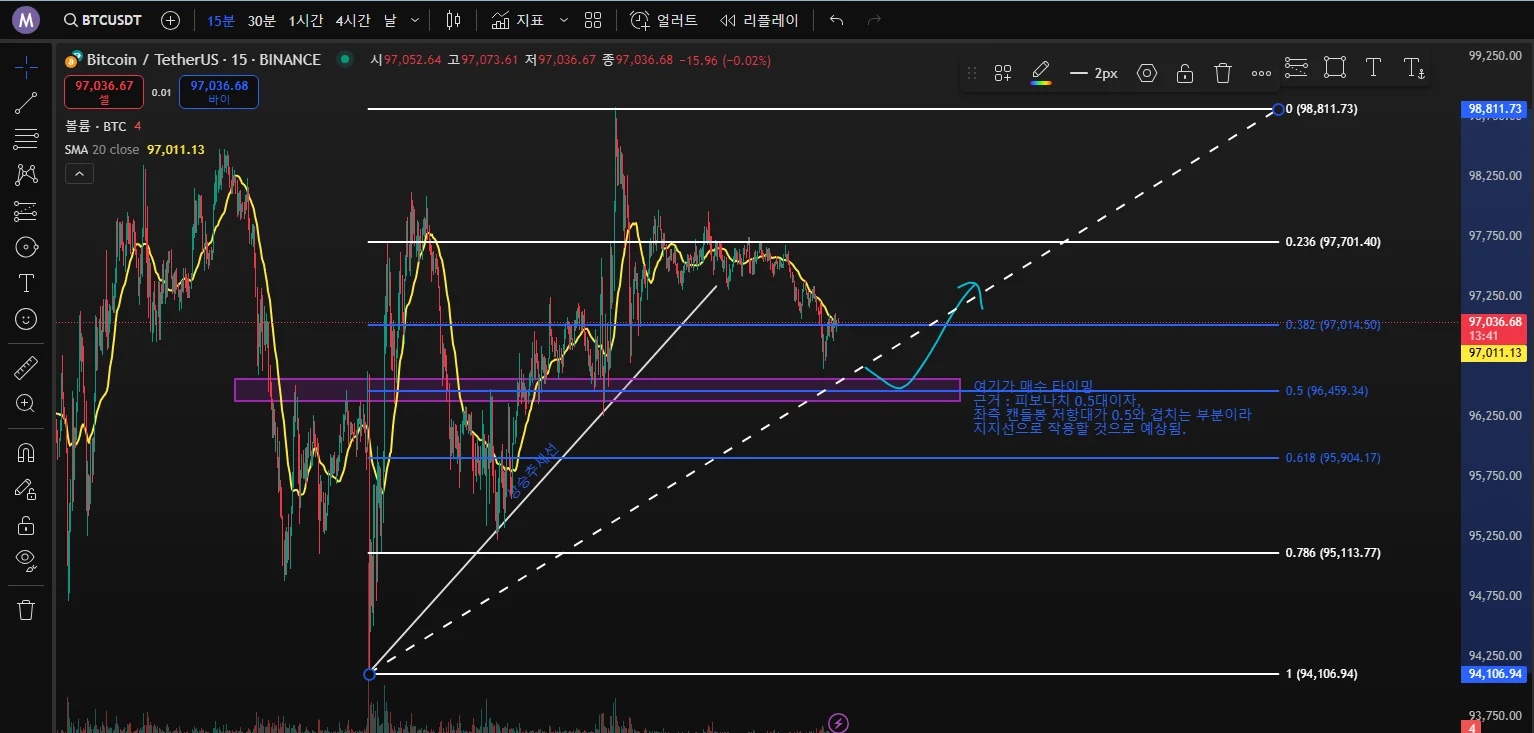The height and width of the screenshot is (733, 1534).
Task: Select the ruler measure tool
Action: 26,368
